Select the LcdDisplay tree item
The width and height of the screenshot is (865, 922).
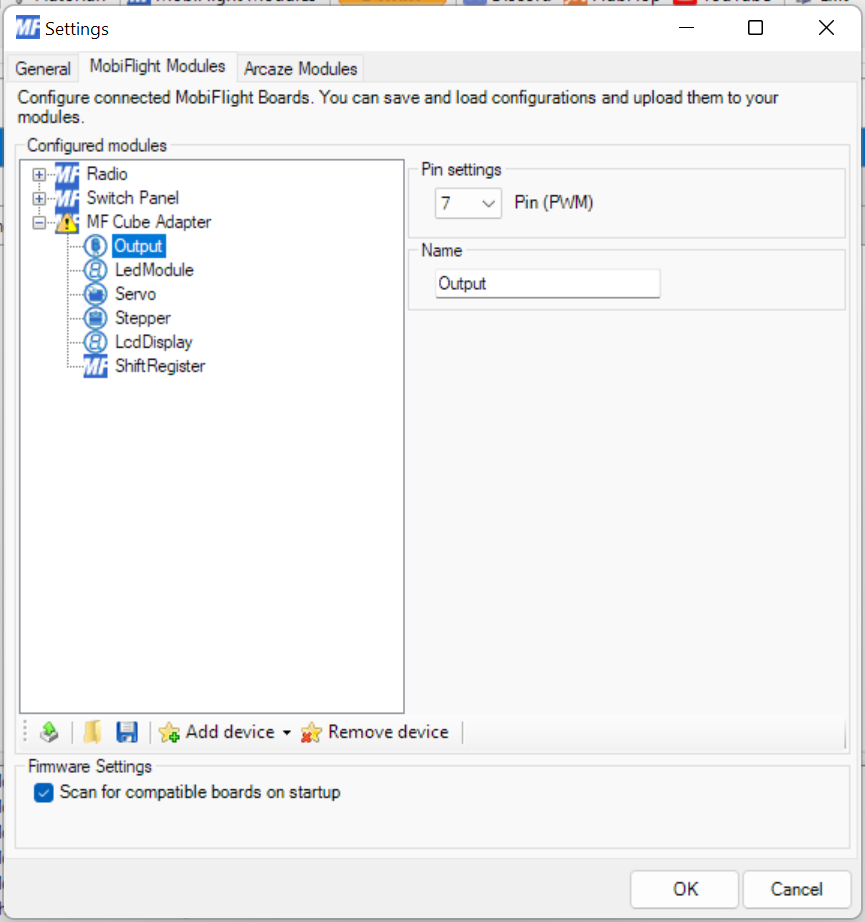pos(153,342)
